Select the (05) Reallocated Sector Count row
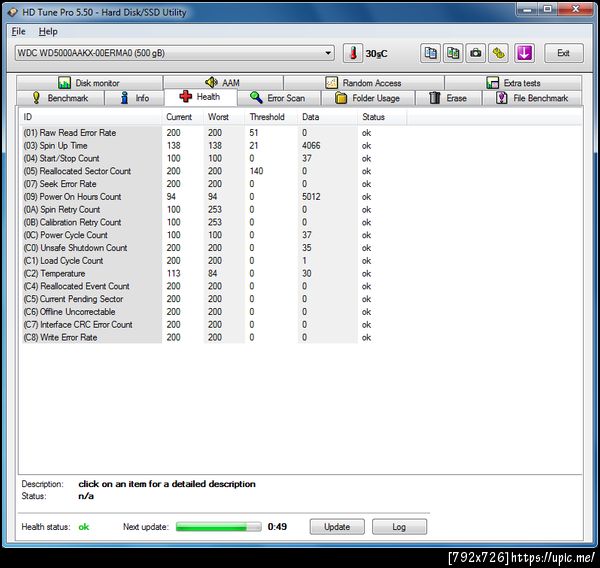 [x=214, y=171]
